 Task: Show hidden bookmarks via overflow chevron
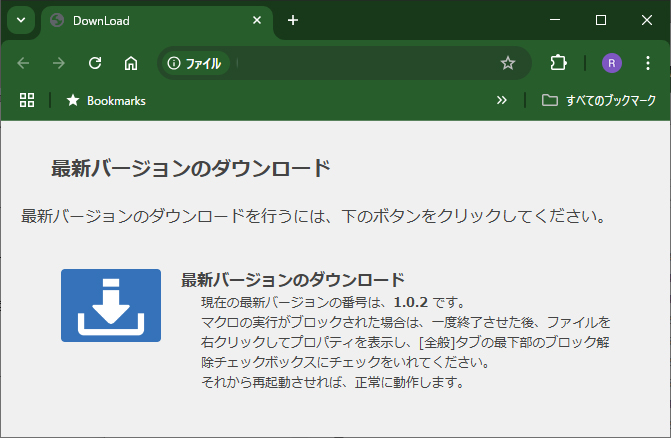click(502, 100)
